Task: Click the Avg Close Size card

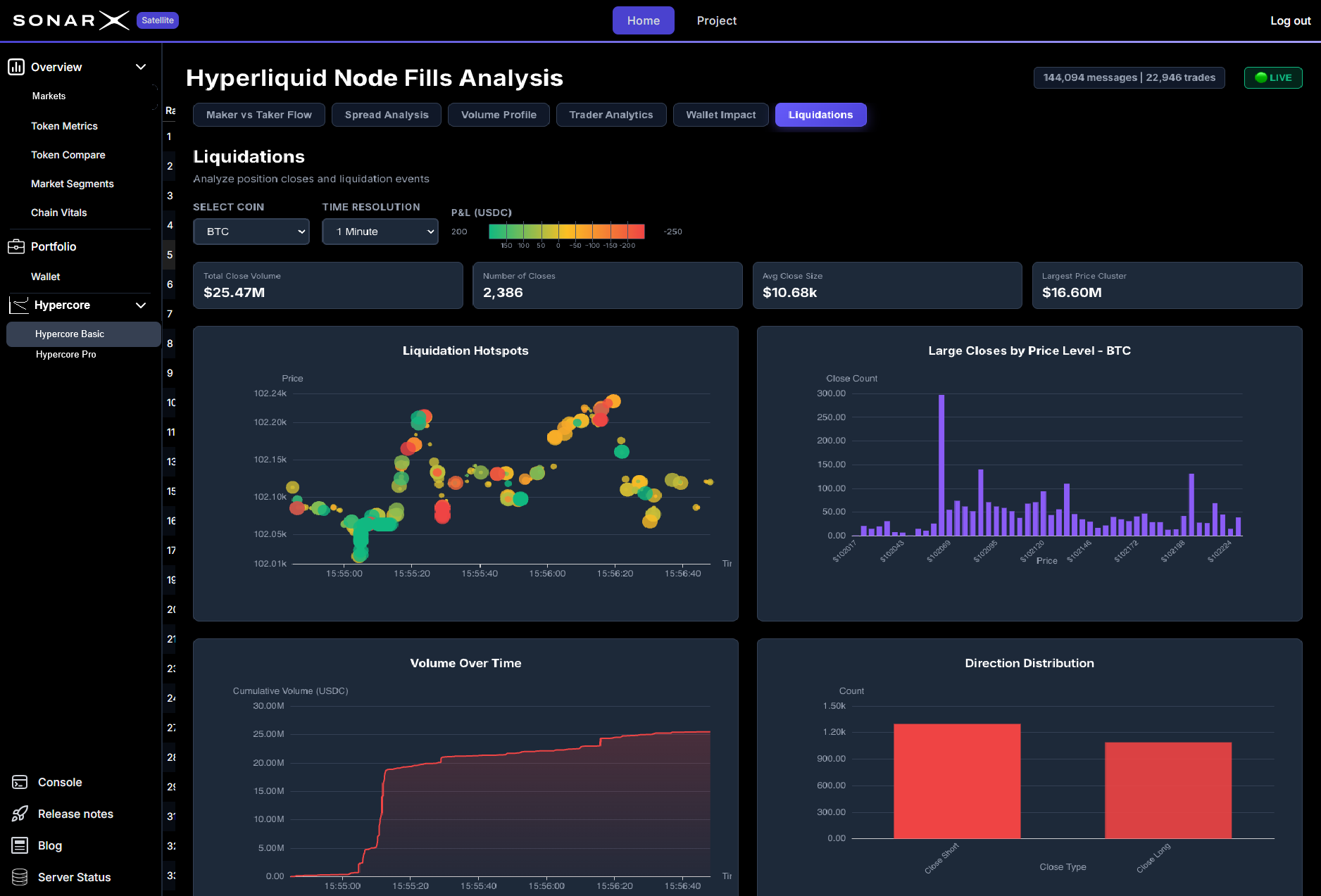Action: [887, 285]
